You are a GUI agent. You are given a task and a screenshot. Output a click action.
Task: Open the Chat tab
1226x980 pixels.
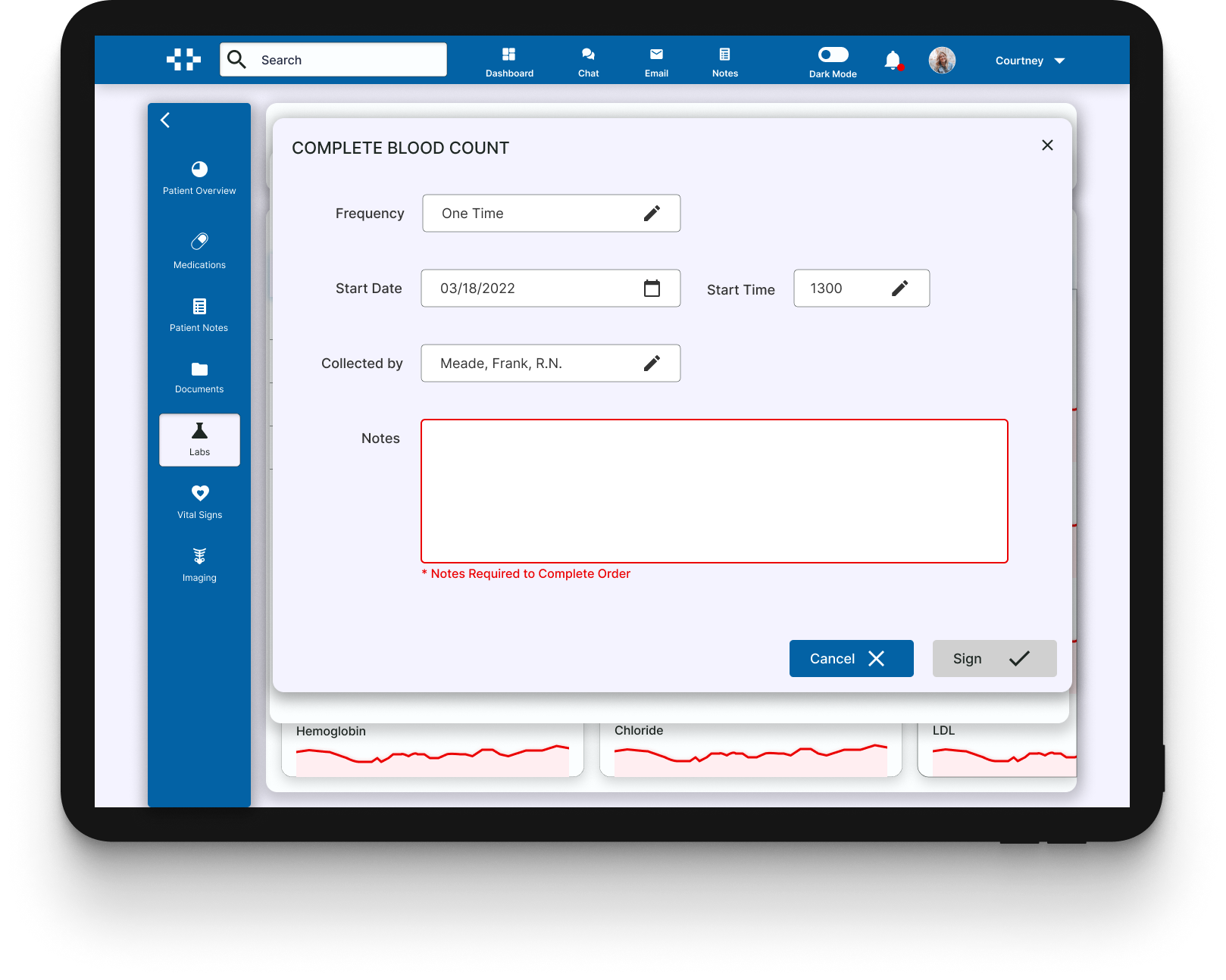(x=588, y=62)
